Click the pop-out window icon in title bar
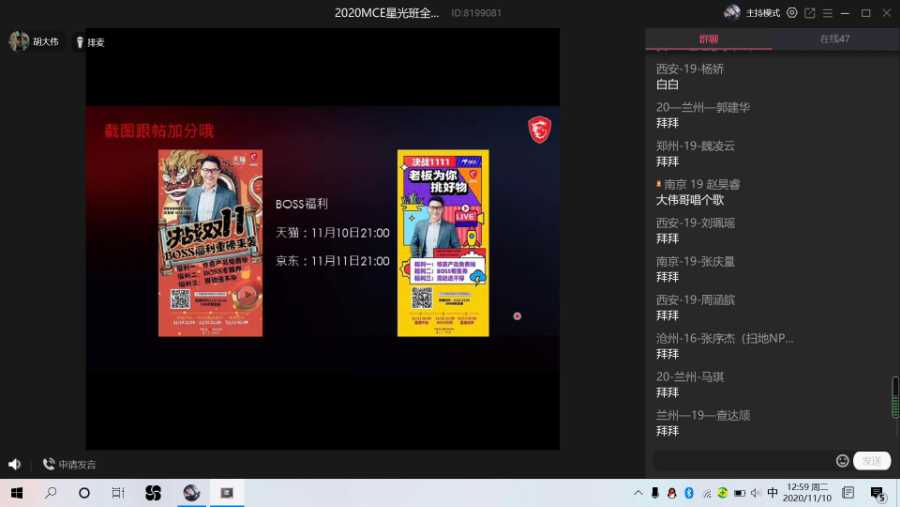Screen dimensions: 900x507 tap(809, 13)
